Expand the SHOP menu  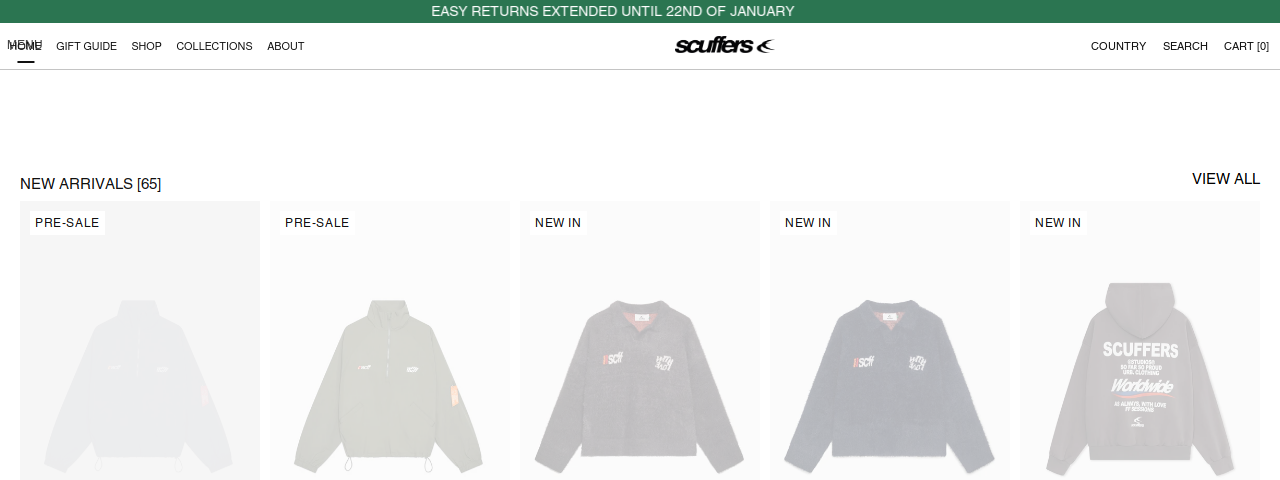pyautogui.click(x=146, y=46)
